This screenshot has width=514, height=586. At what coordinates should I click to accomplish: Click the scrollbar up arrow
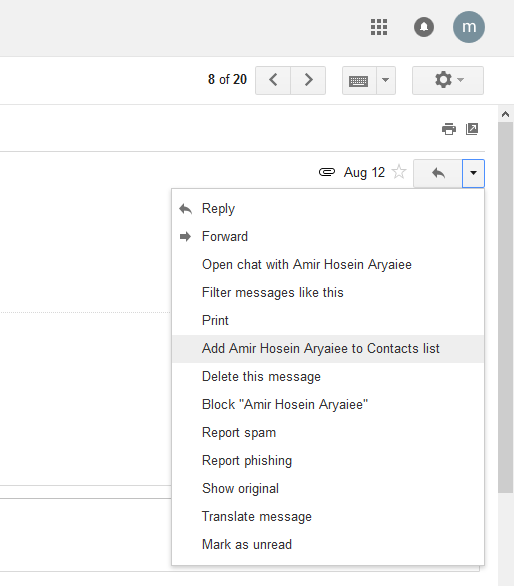point(505,114)
